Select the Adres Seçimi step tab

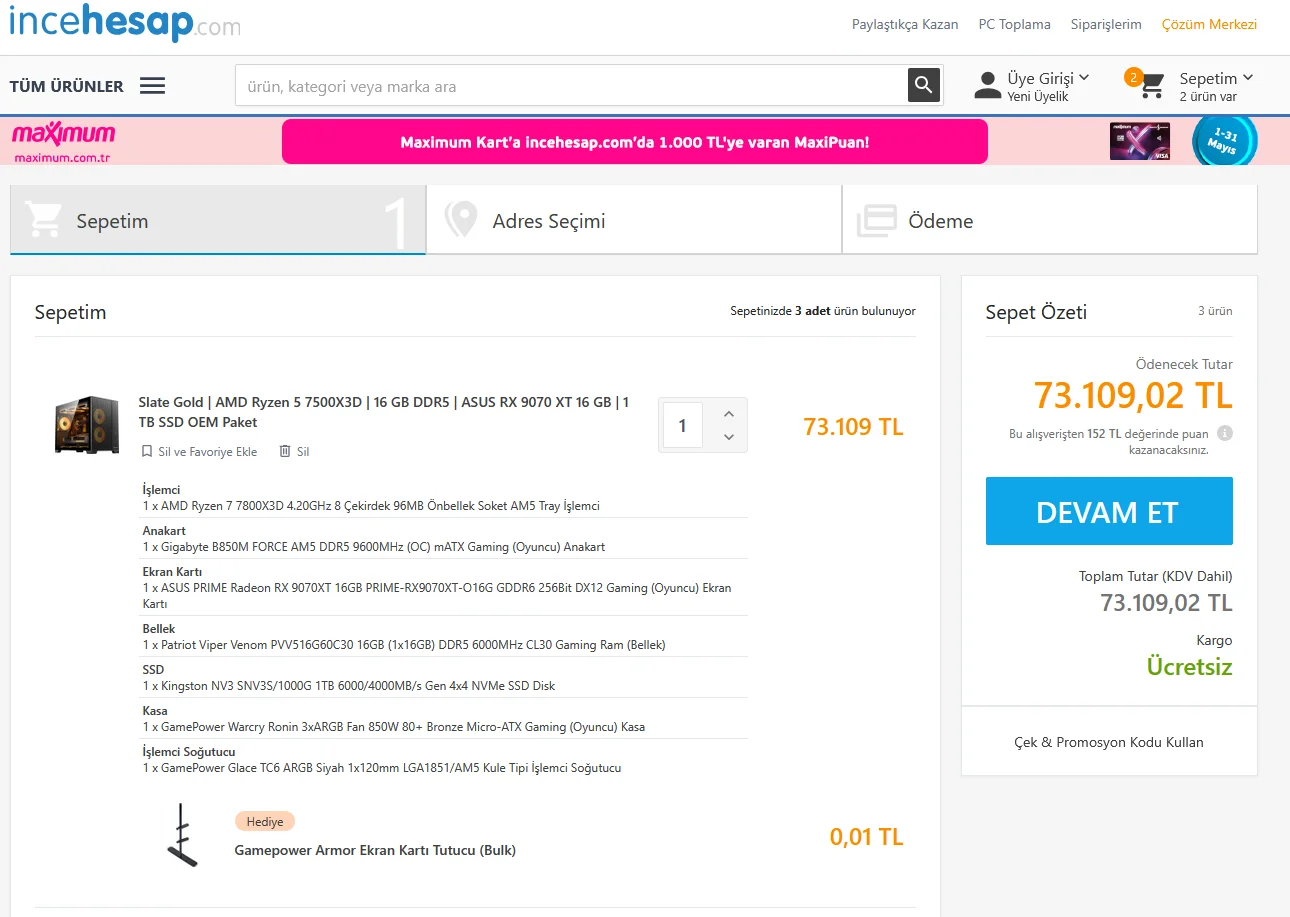coord(634,220)
